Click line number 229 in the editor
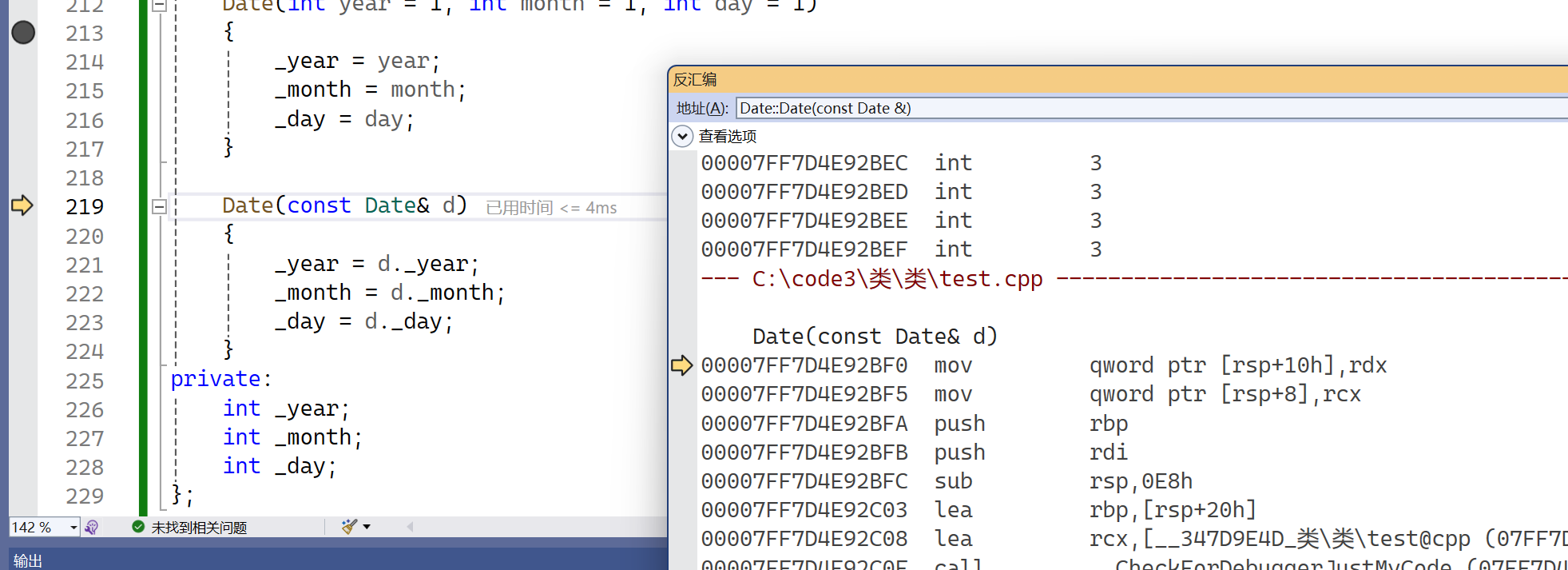This screenshot has width=1568, height=570. tap(85, 496)
